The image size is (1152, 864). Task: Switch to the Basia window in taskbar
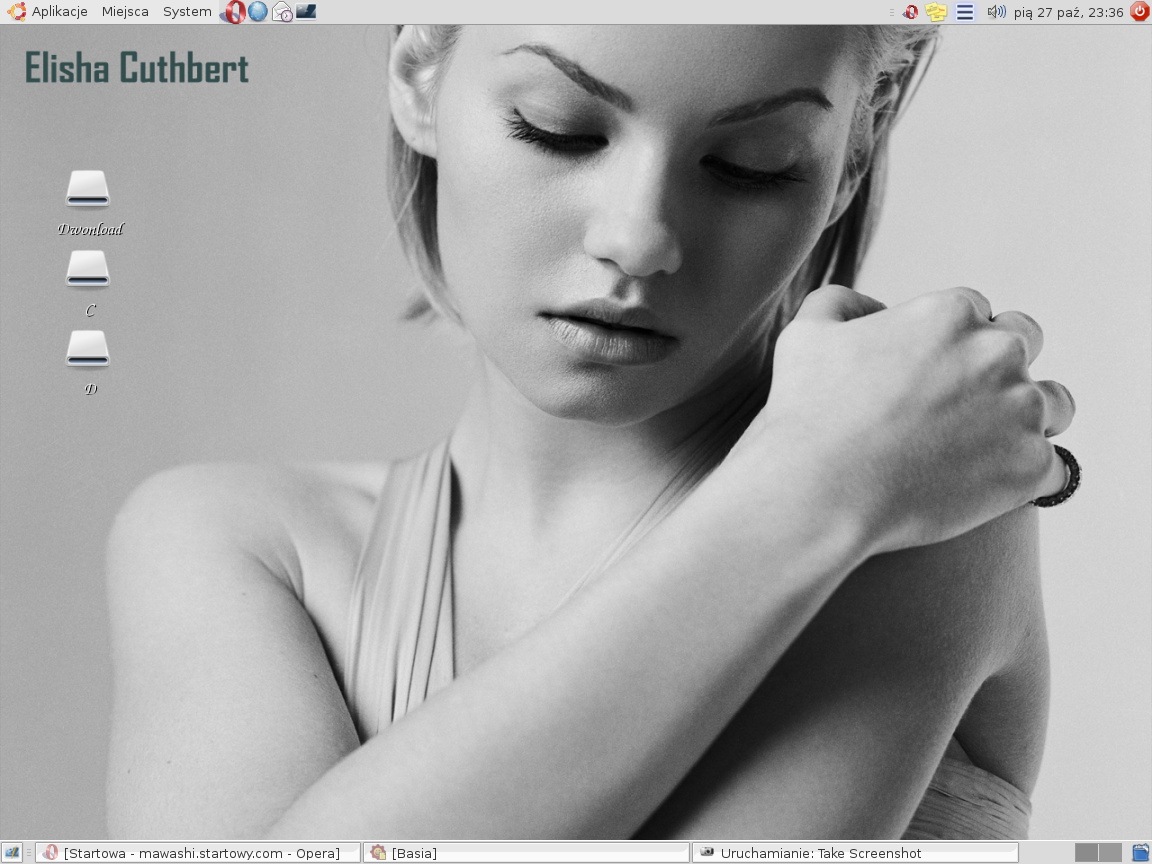527,853
